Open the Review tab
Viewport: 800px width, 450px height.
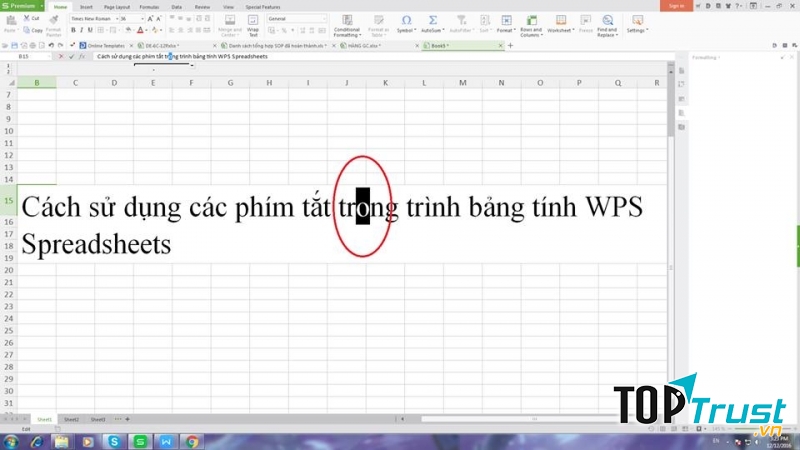coord(202,7)
